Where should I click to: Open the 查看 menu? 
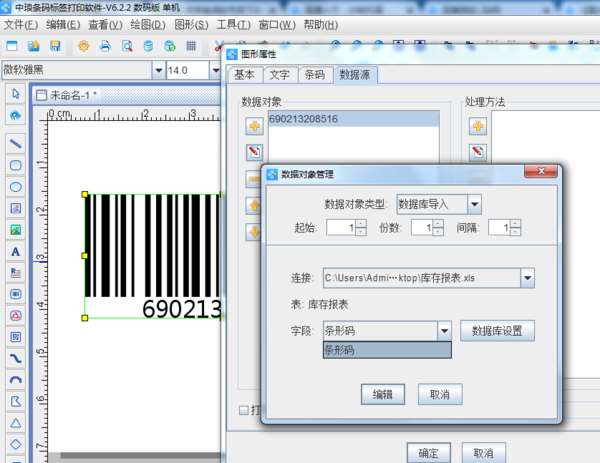[x=105, y=25]
